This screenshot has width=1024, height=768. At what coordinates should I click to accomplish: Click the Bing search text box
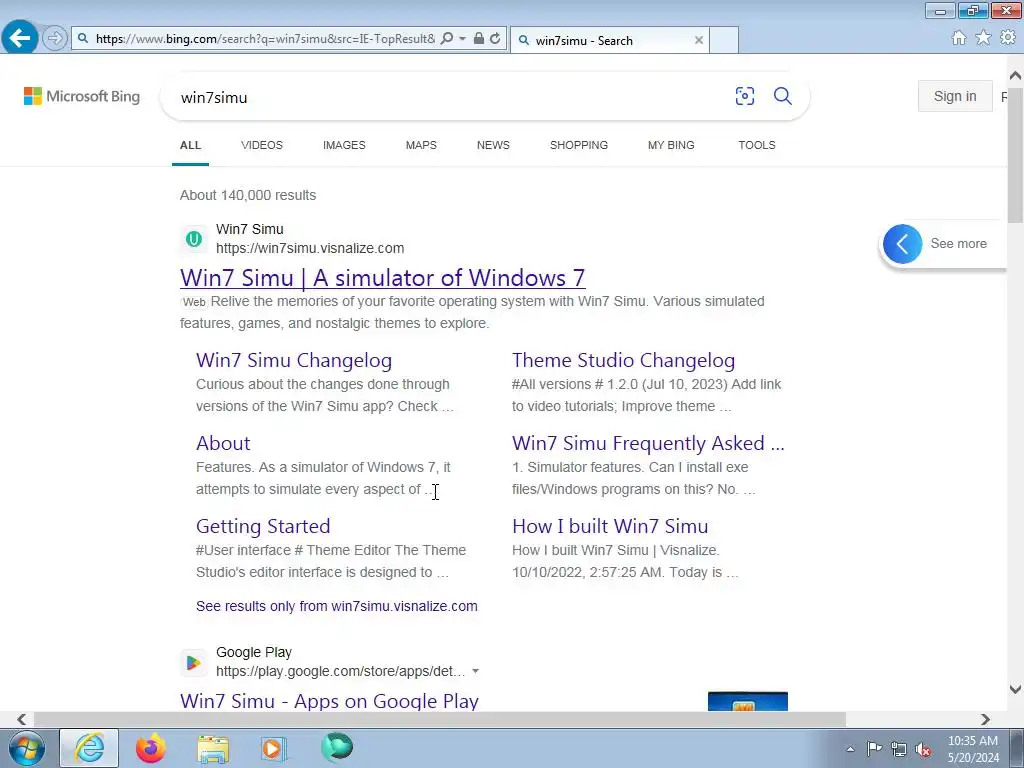(451, 97)
